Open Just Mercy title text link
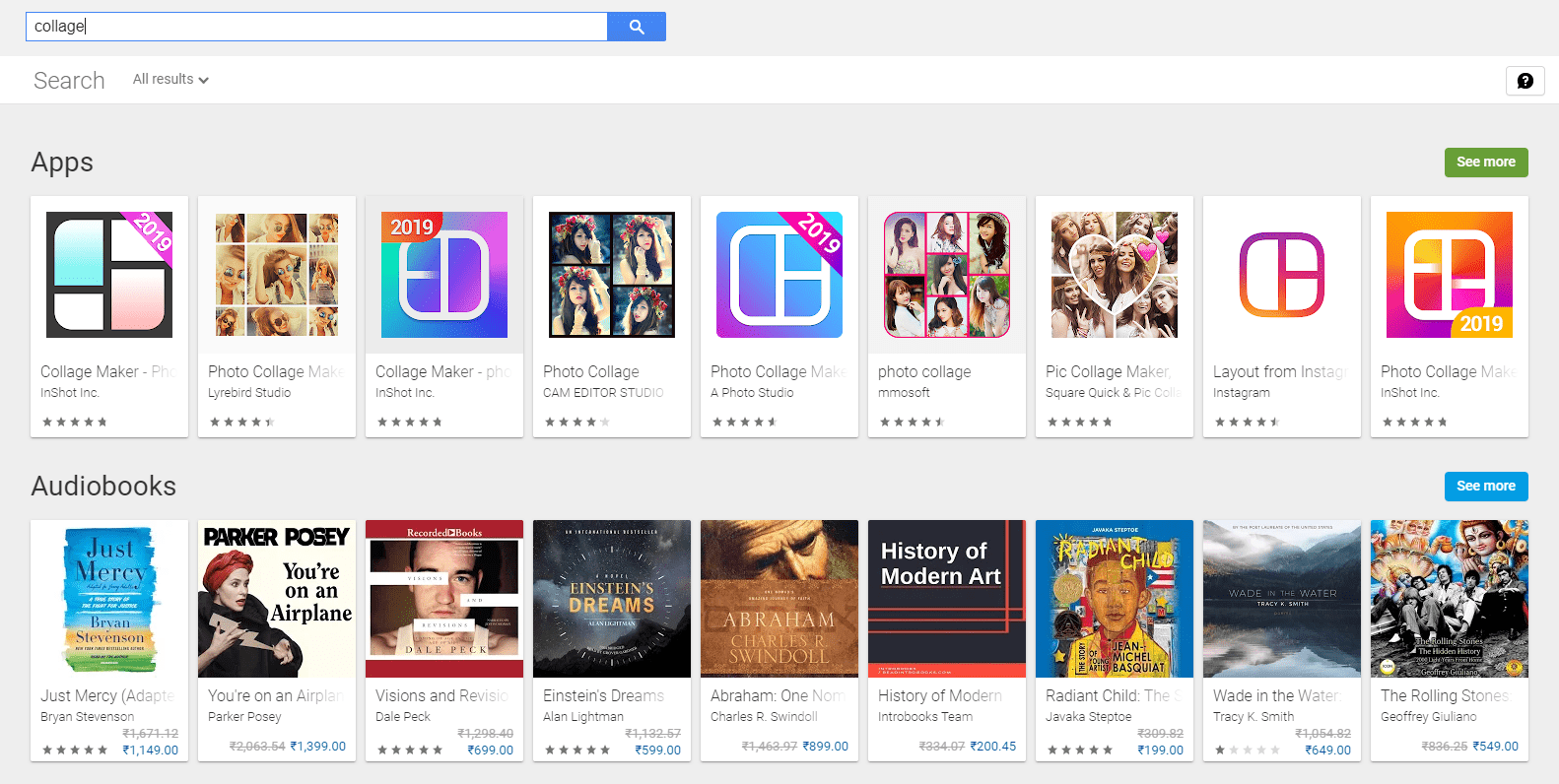 [x=107, y=696]
